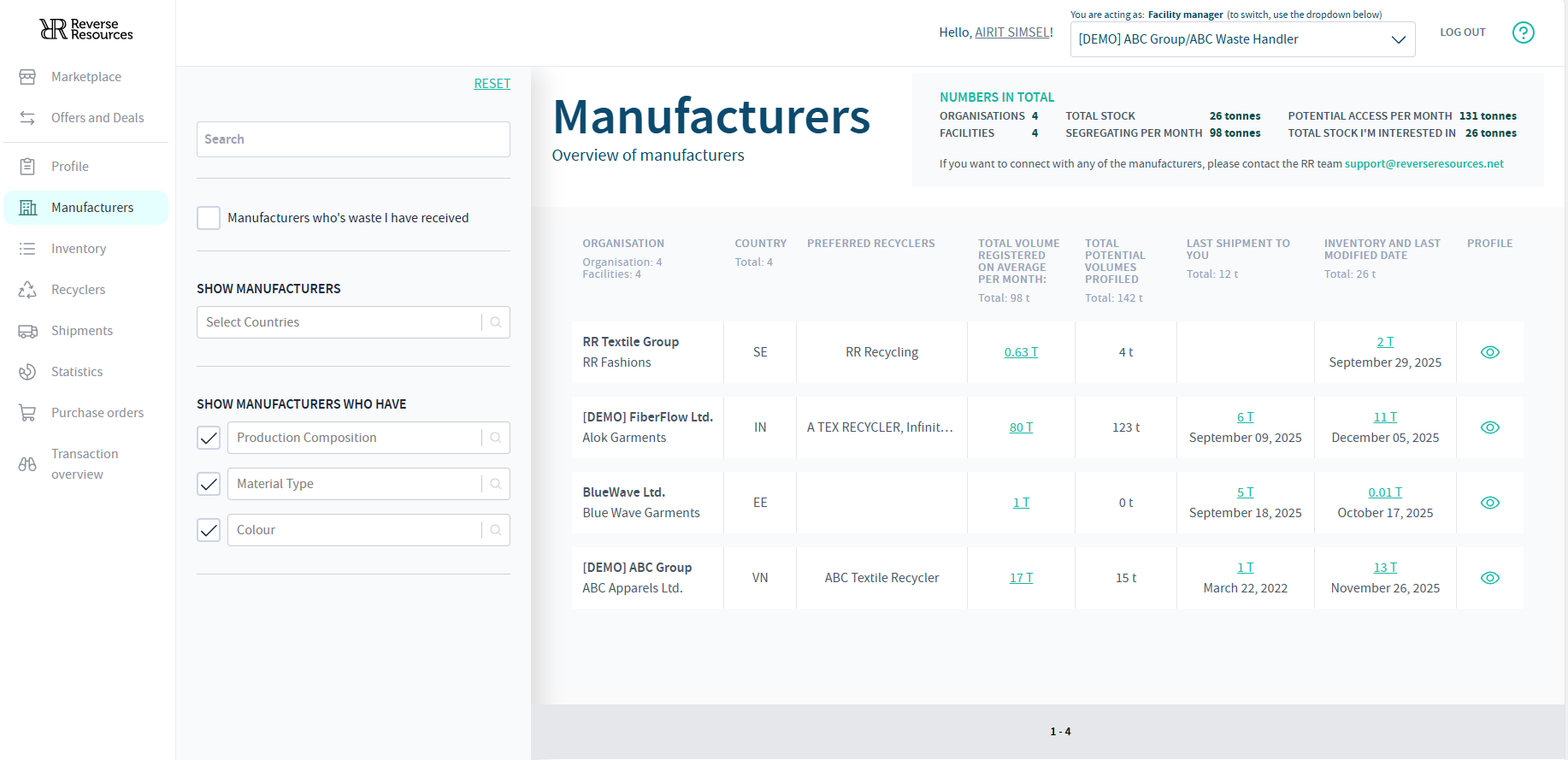View BlueWave Ltd. profile eye icon
The height and width of the screenshot is (760, 1568).
1489,503
